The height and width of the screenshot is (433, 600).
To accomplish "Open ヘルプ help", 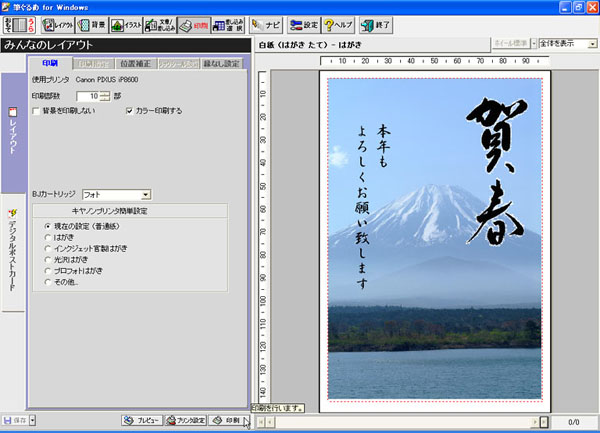I will point(339,23).
